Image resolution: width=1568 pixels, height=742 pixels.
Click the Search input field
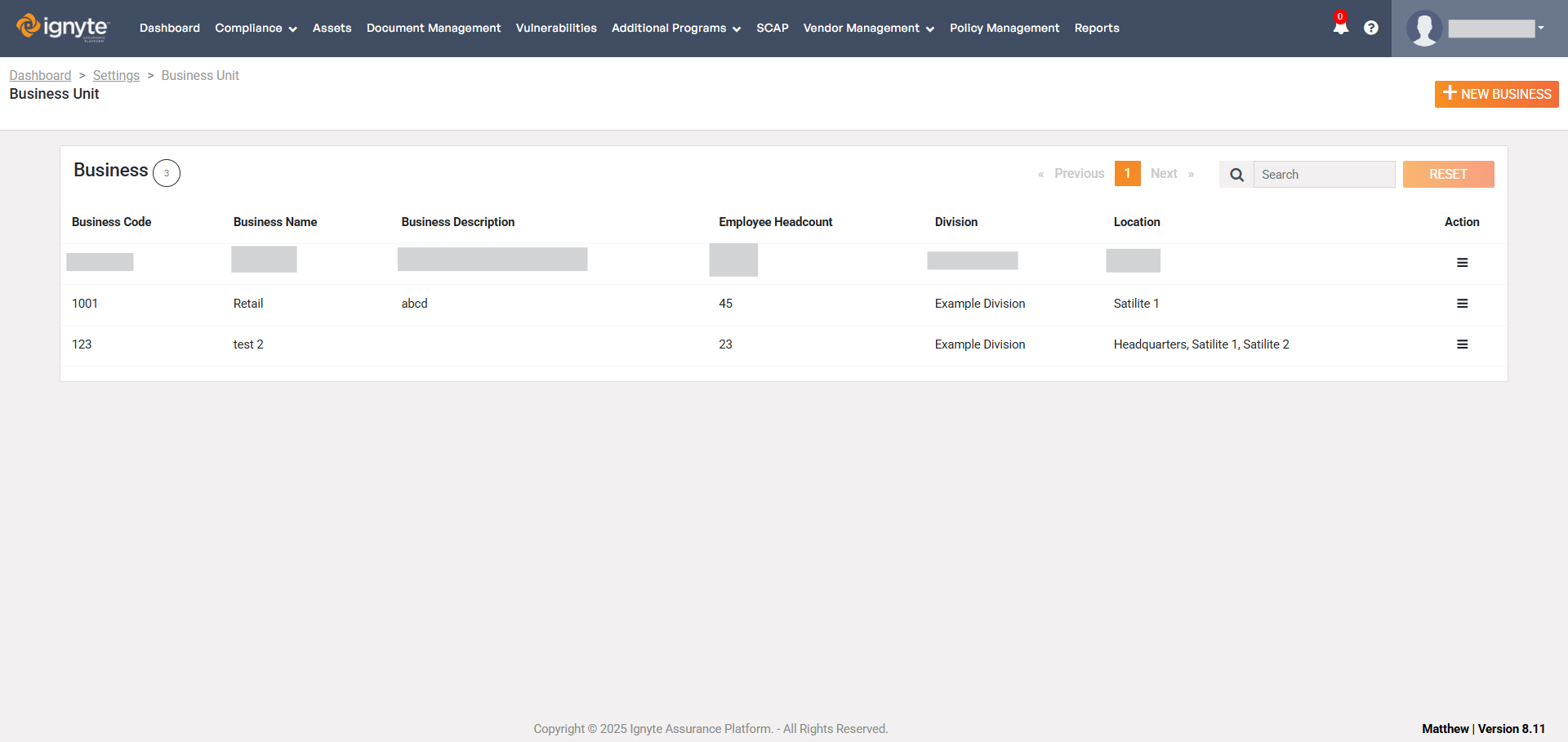tap(1324, 175)
